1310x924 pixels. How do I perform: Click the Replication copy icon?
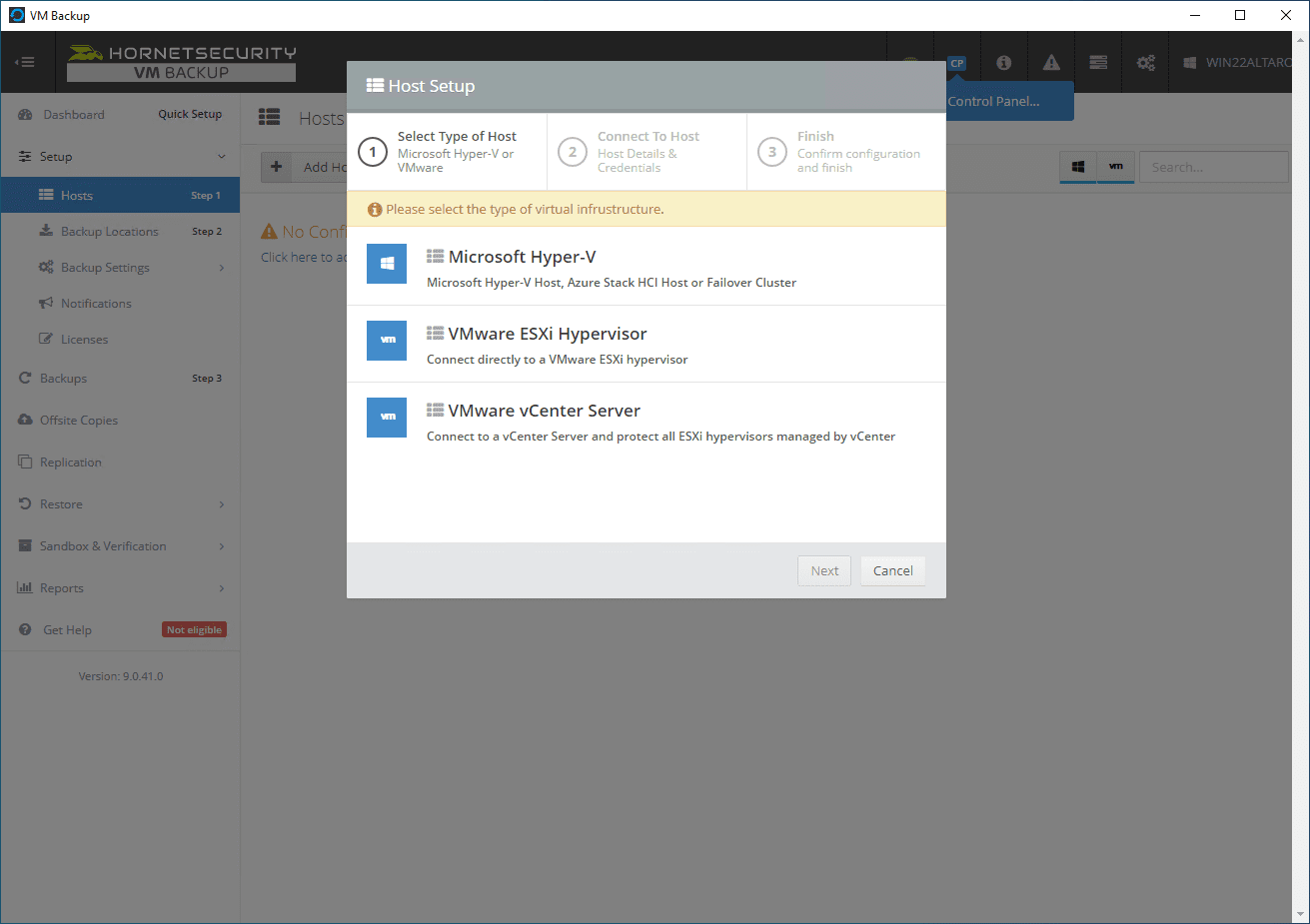[x=25, y=462]
